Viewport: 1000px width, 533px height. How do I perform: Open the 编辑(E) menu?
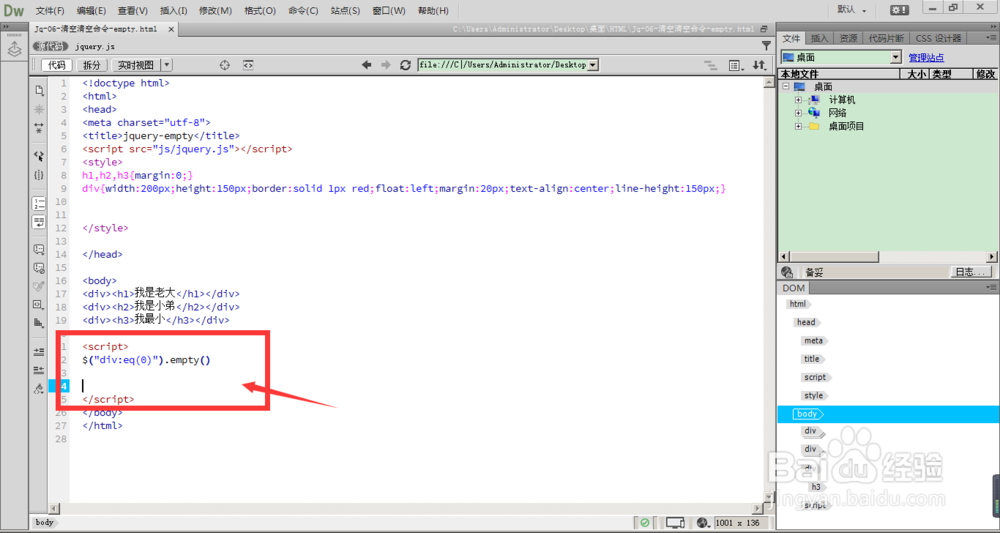[x=92, y=11]
